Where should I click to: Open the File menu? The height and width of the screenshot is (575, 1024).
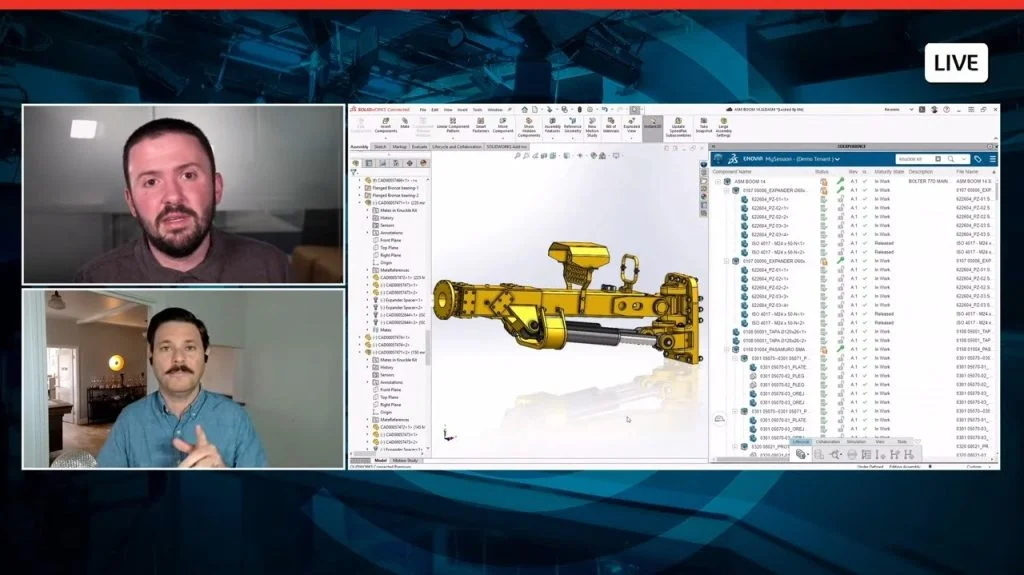coord(423,110)
